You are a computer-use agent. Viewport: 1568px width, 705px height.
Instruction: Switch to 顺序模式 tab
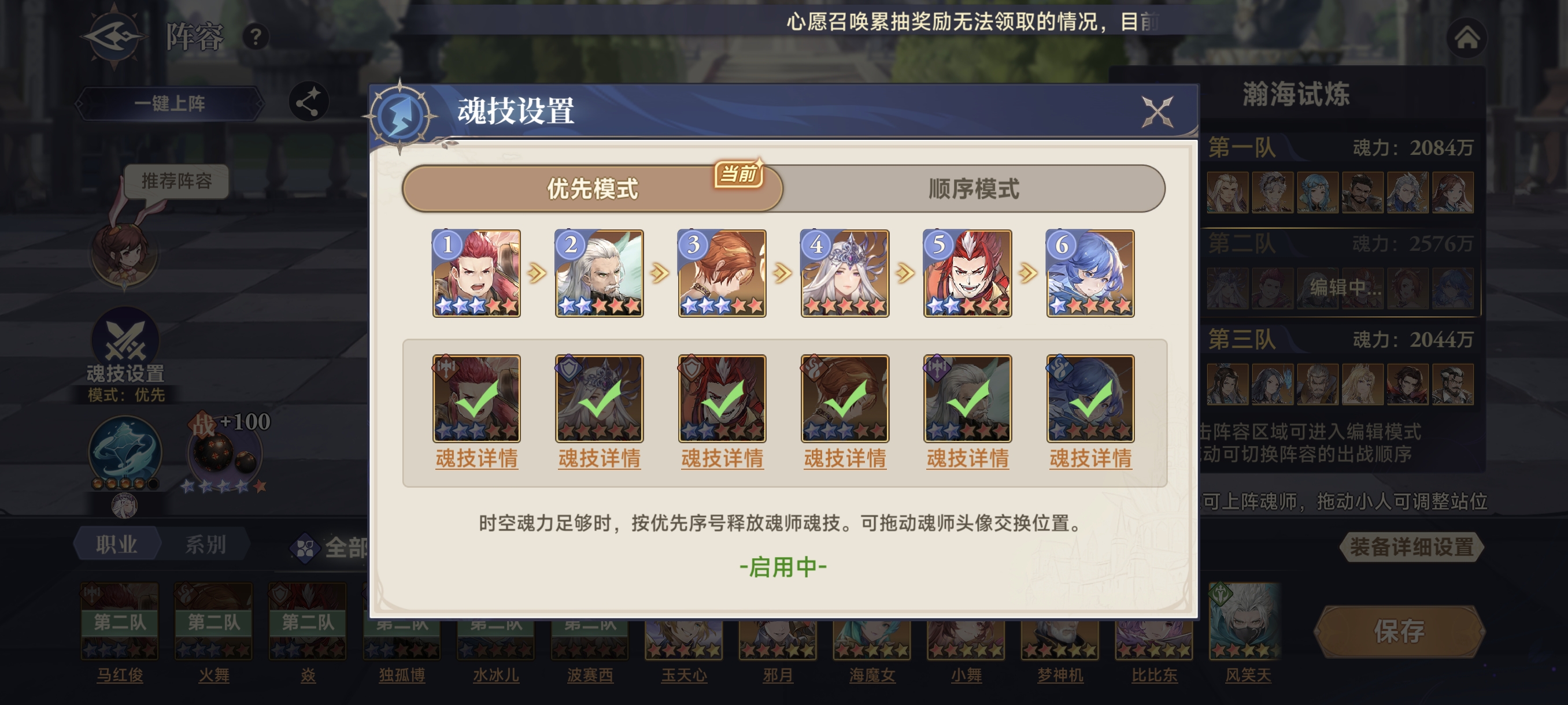[x=973, y=188]
